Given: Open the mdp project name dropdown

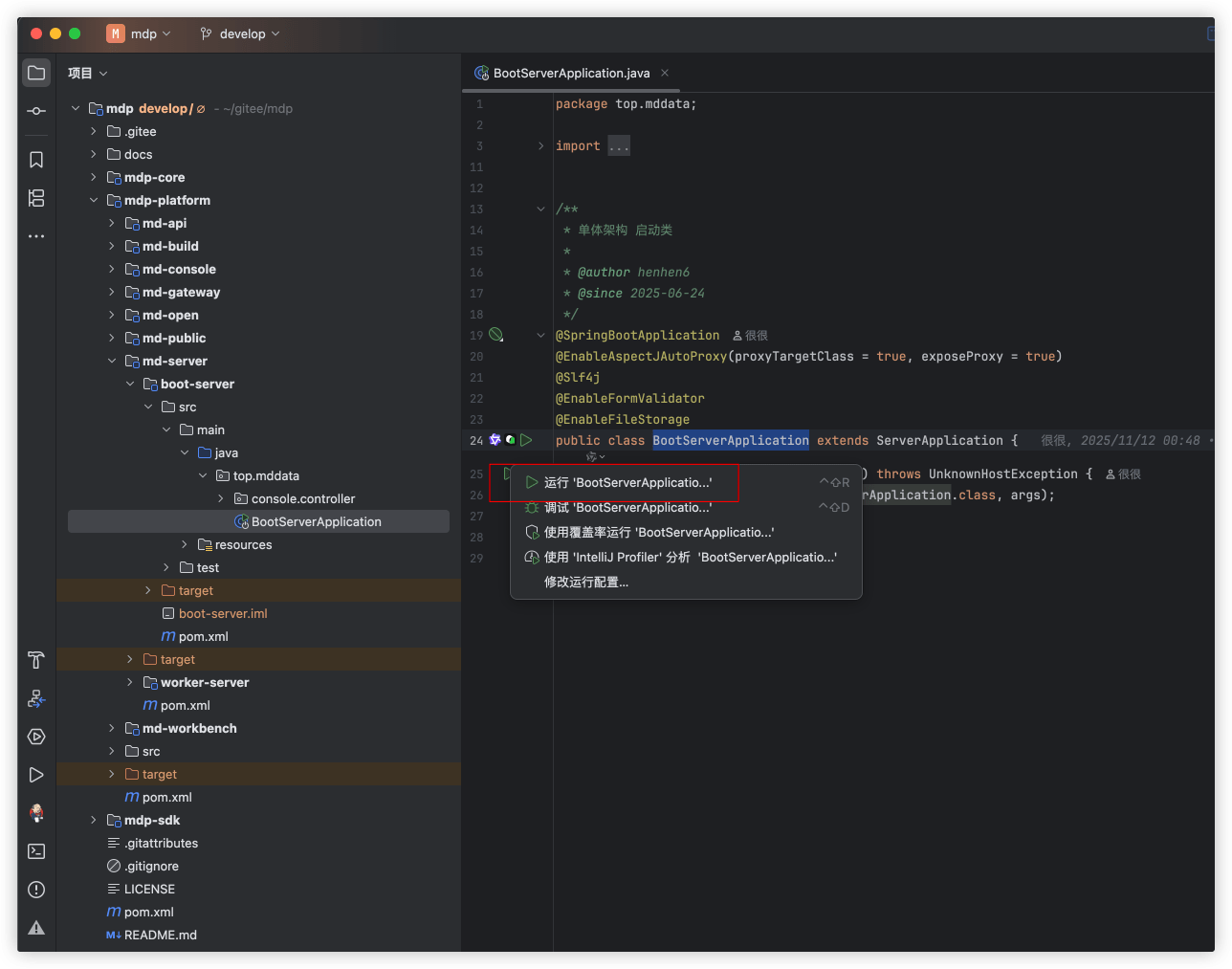Looking at the screenshot, I should (x=140, y=33).
